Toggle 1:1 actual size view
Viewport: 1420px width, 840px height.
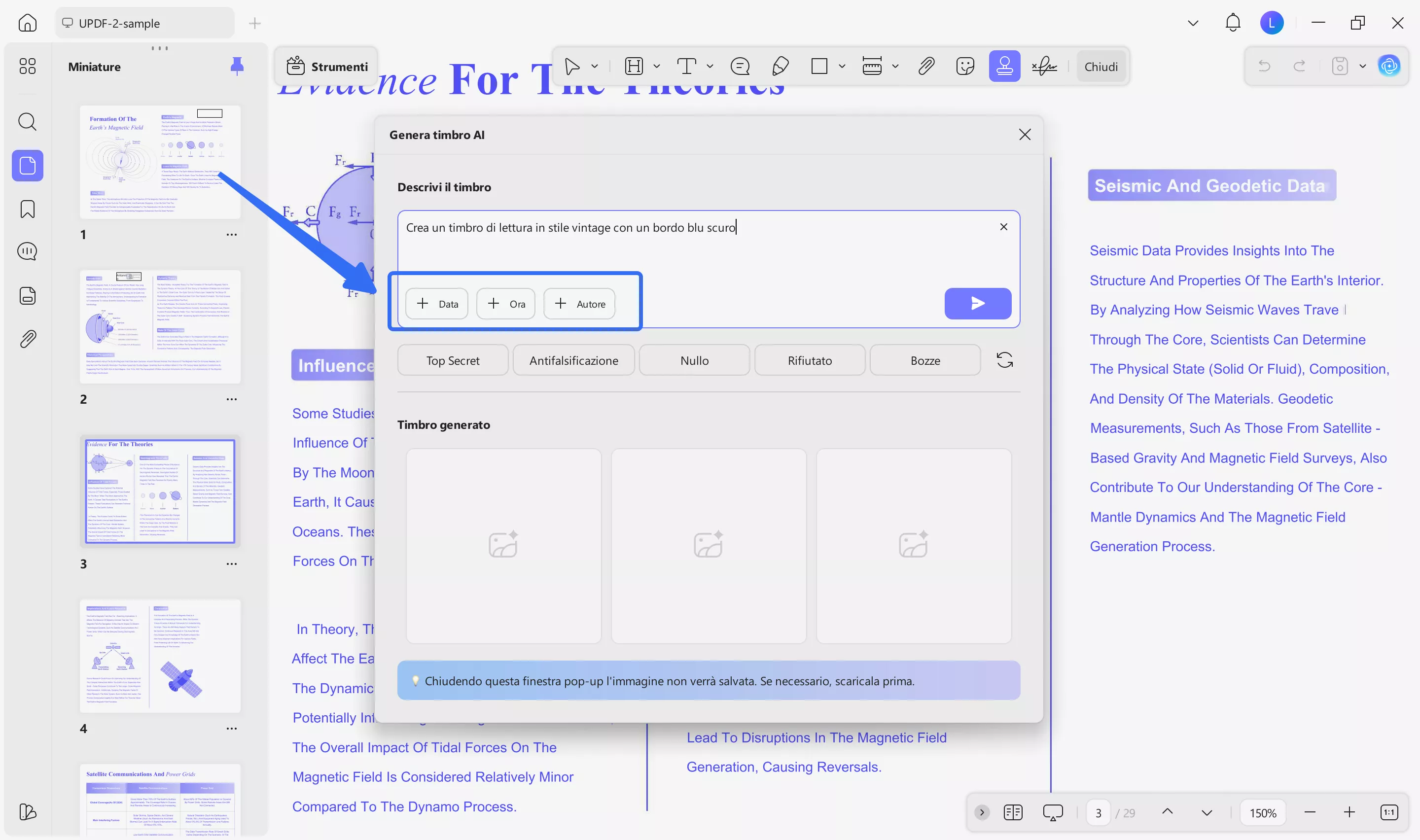tap(1389, 812)
